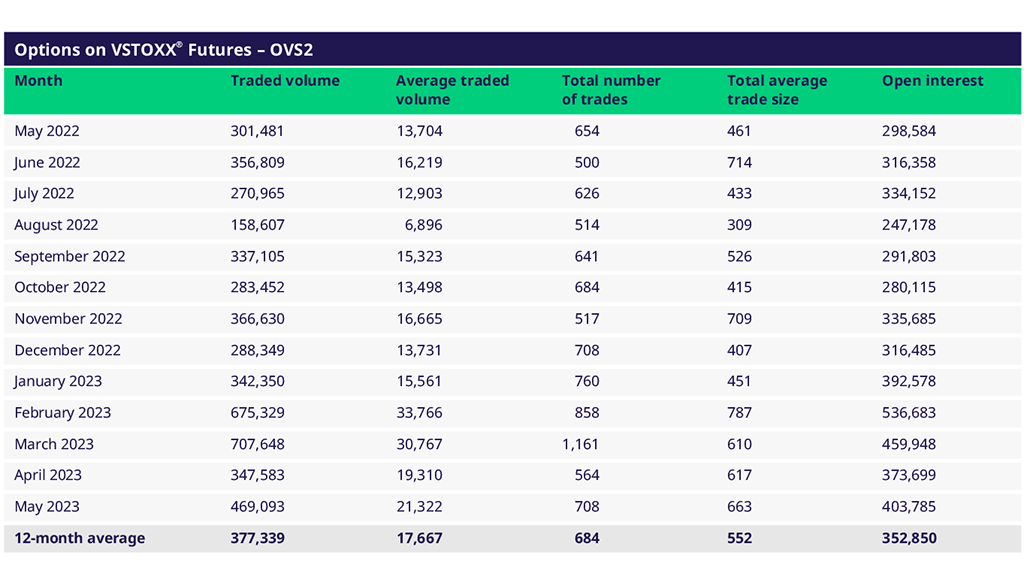Screen dimensions: 1024x585
Task: Select the May 2023 traded volume 469,093
Action: tap(257, 507)
